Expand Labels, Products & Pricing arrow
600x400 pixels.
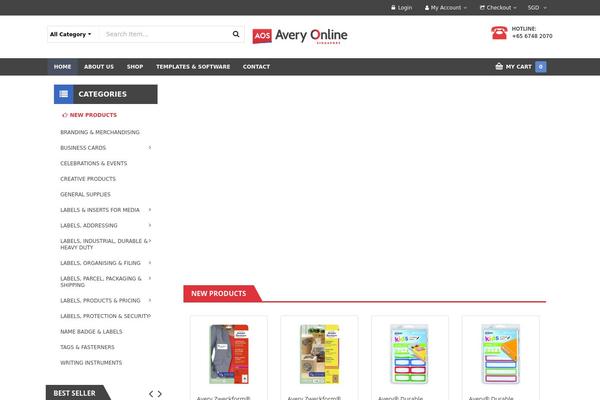(x=150, y=300)
